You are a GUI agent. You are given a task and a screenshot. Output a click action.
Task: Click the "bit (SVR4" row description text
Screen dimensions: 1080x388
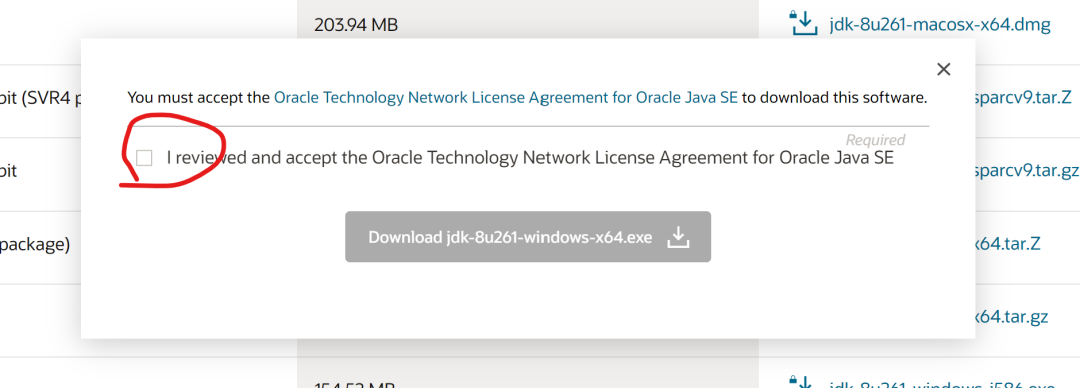[41, 99]
